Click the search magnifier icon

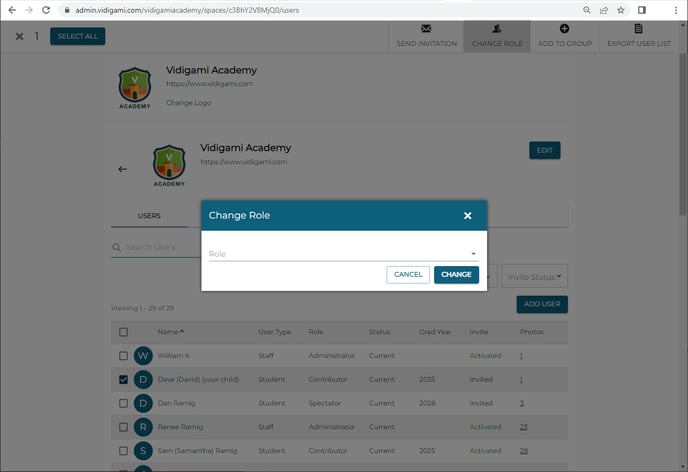point(116,247)
